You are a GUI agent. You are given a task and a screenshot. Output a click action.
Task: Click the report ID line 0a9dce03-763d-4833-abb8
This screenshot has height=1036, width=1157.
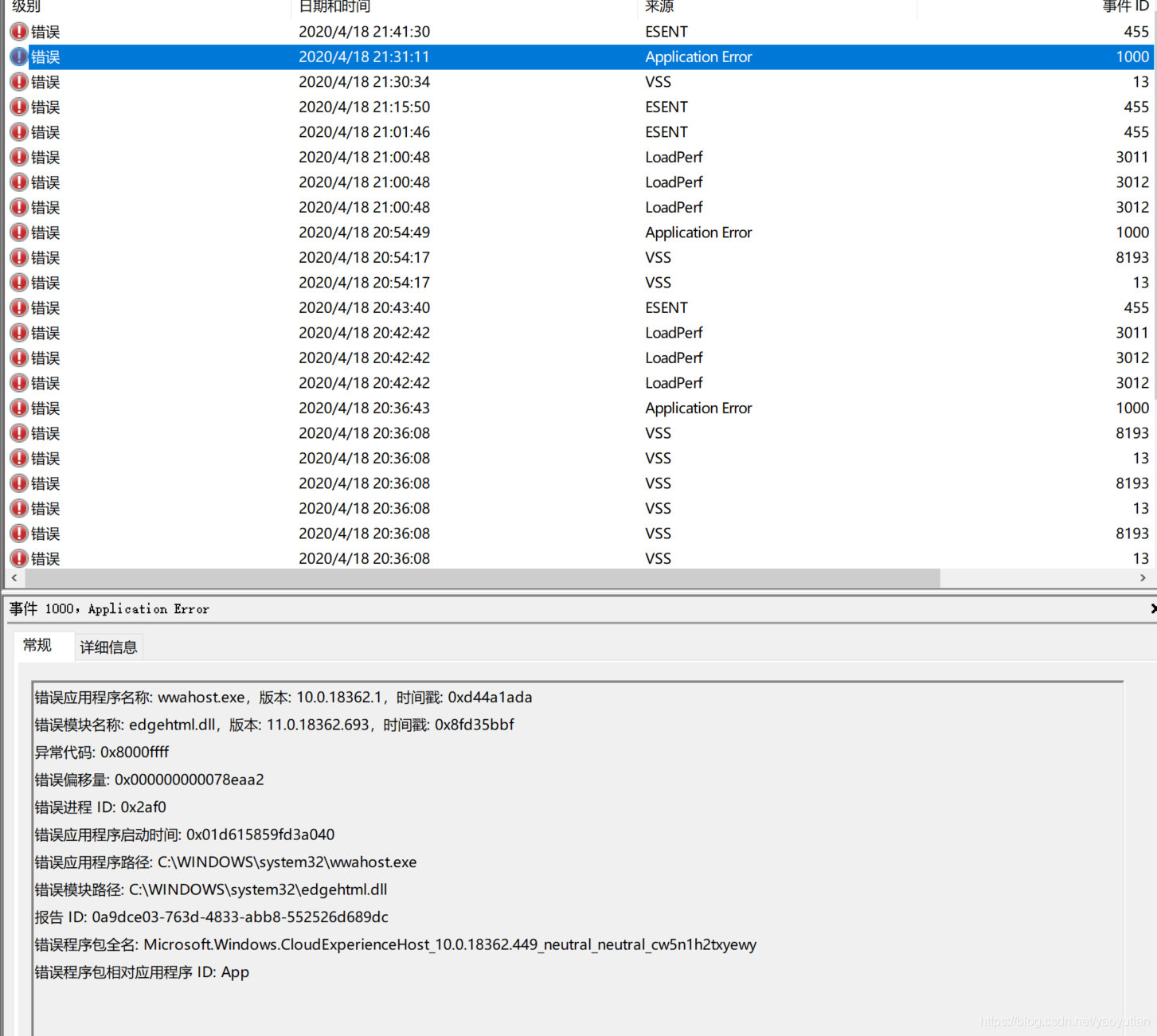click(x=211, y=917)
